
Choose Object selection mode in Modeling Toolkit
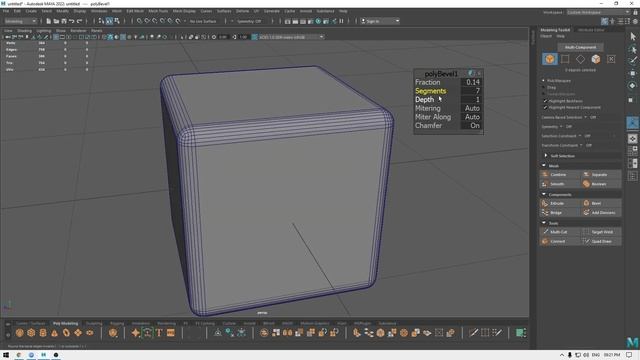(x=550, y=59)
